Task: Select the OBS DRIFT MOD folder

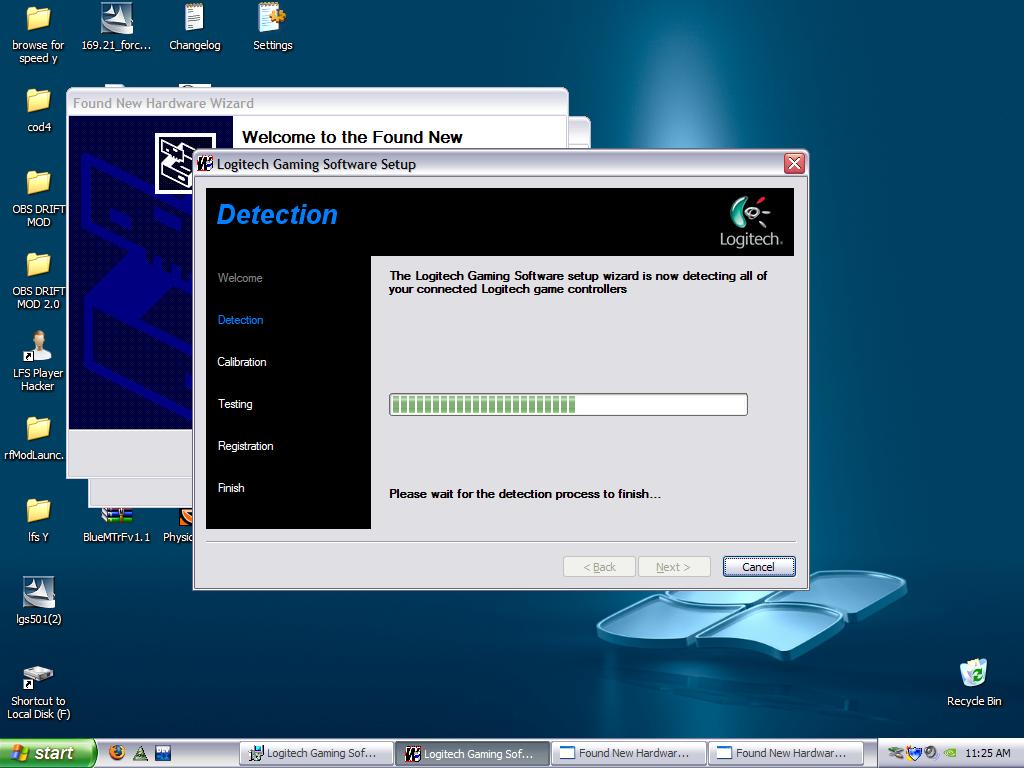Action: pos(39,198)
